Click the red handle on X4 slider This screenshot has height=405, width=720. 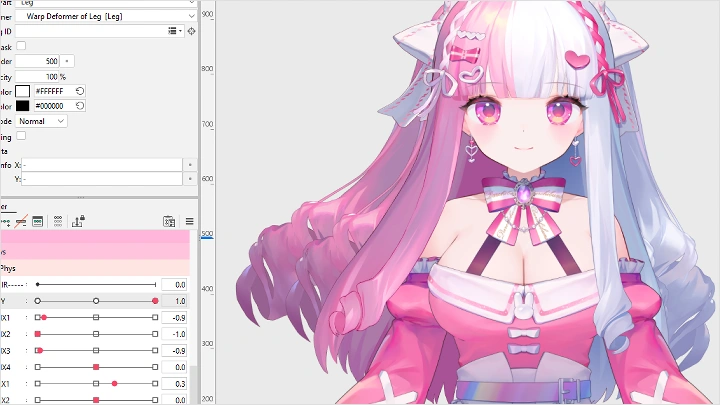pos(96,367)
